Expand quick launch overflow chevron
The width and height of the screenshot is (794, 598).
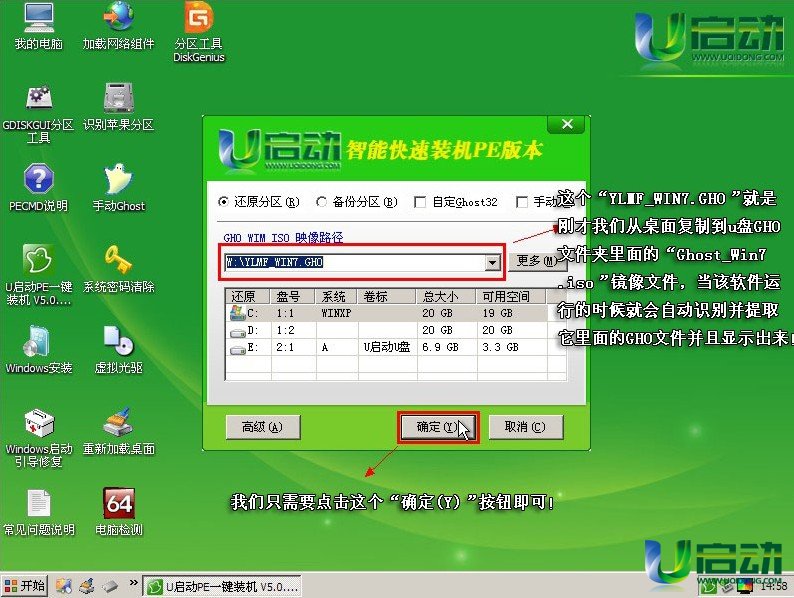point(133,583)
